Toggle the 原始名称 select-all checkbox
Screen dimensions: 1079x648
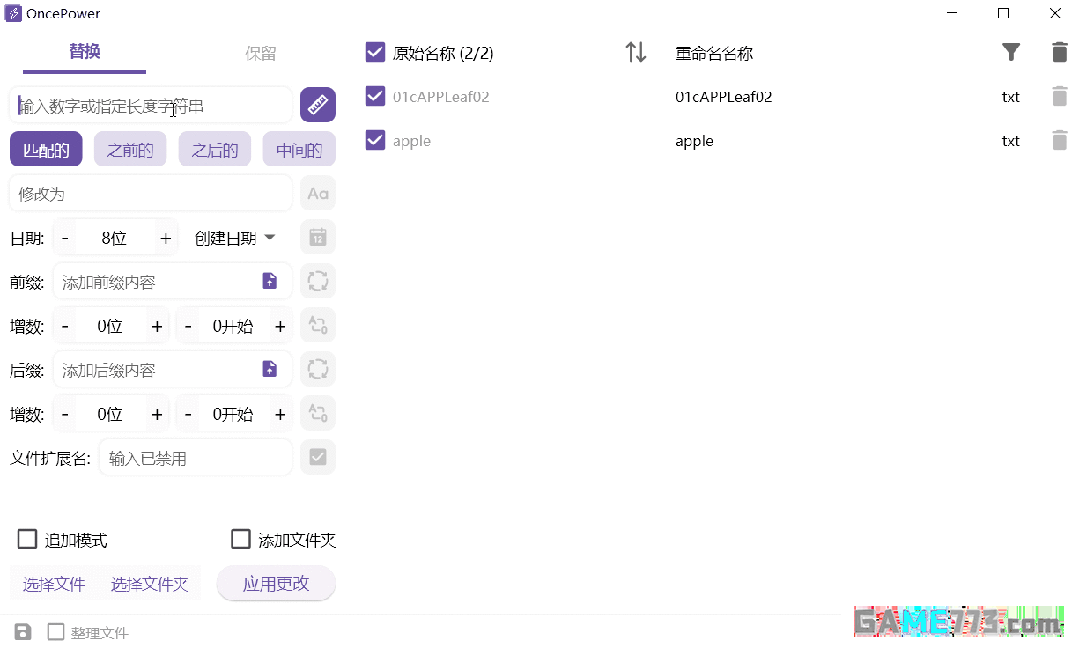[x=374, y=52]
